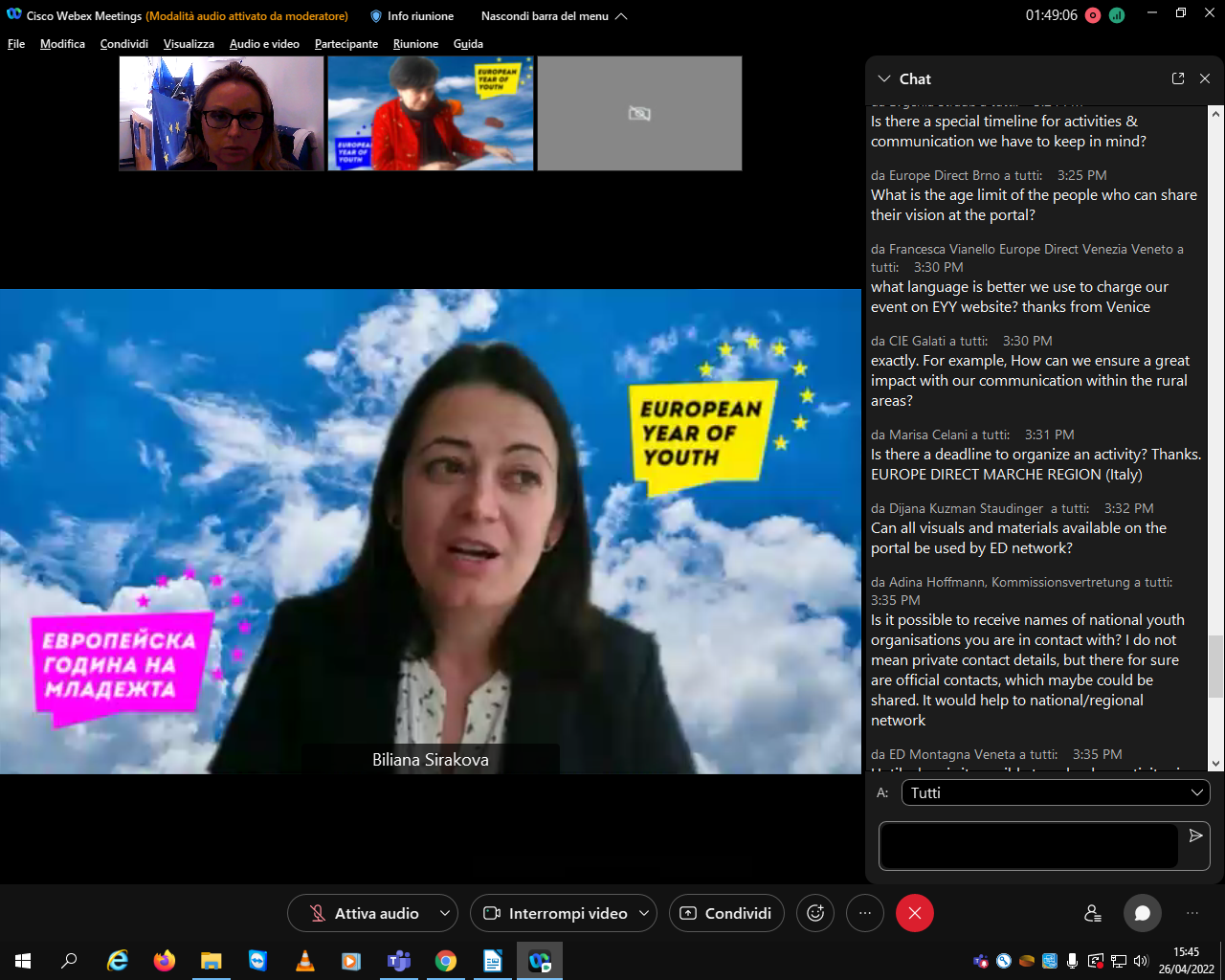1225x980 pixels.
Task: Select the camera-off participant tile
Action: click(639, 113)
